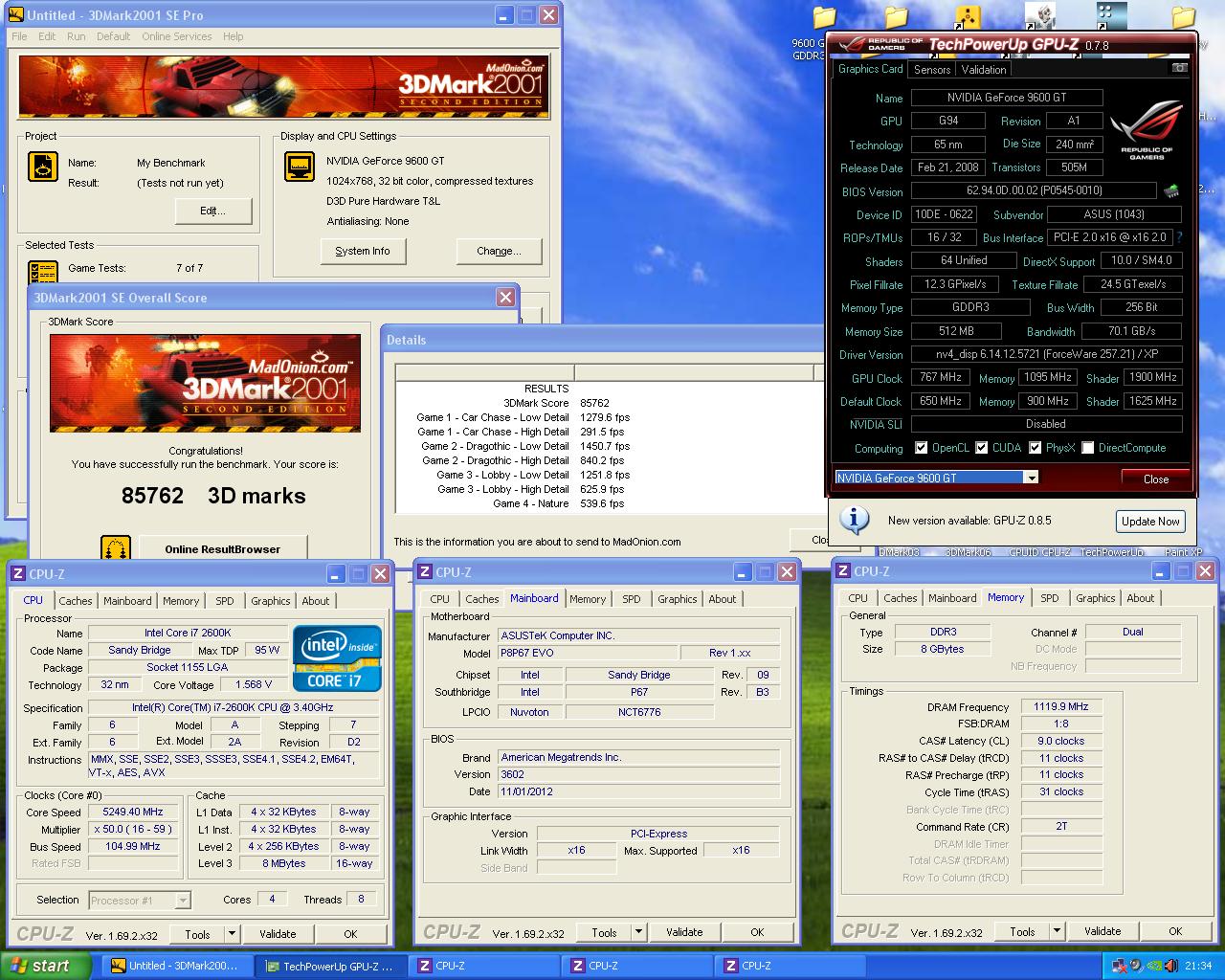This screenshot has width=1225, height=980.
Task: Click the monitor icon in Display and CPU Settings
Action: click(300, 167)
